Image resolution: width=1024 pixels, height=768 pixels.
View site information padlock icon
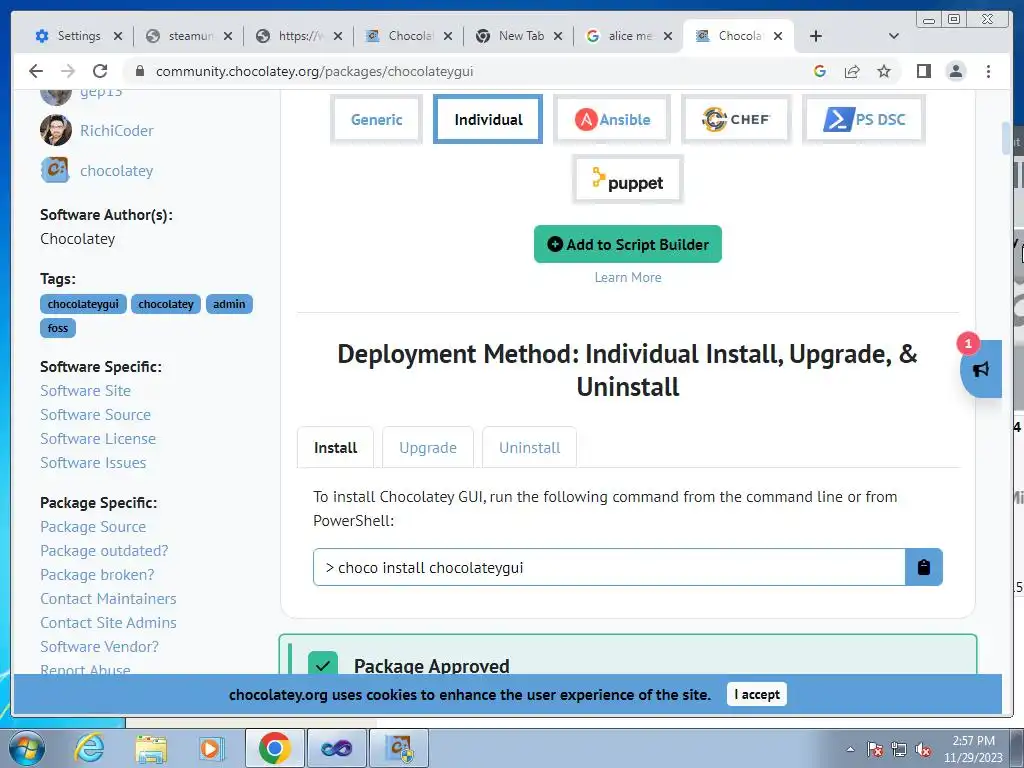(139, 71)
